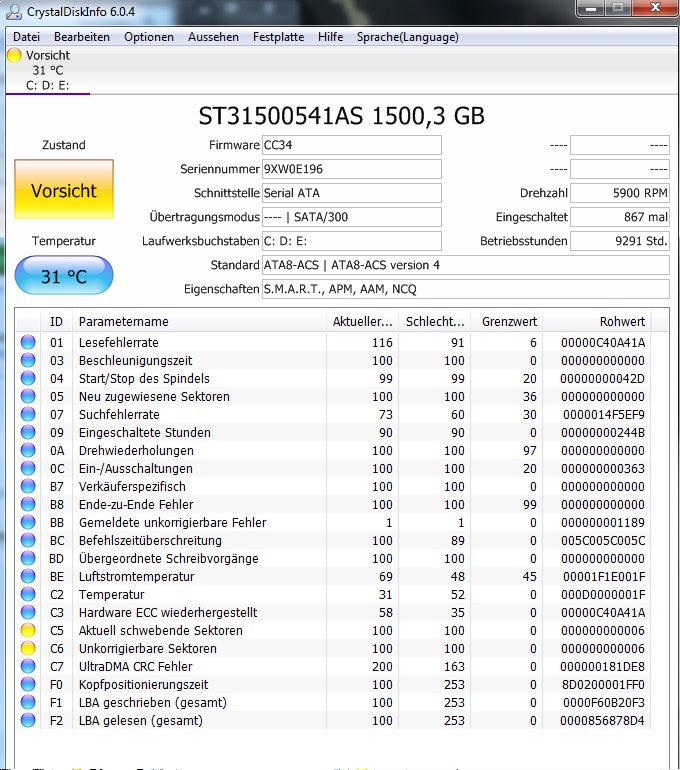Click the status orb for Übergeordnete Schreibvorgänge
Image resolution: width=680 pixels, height=770 pixels.
28,558
